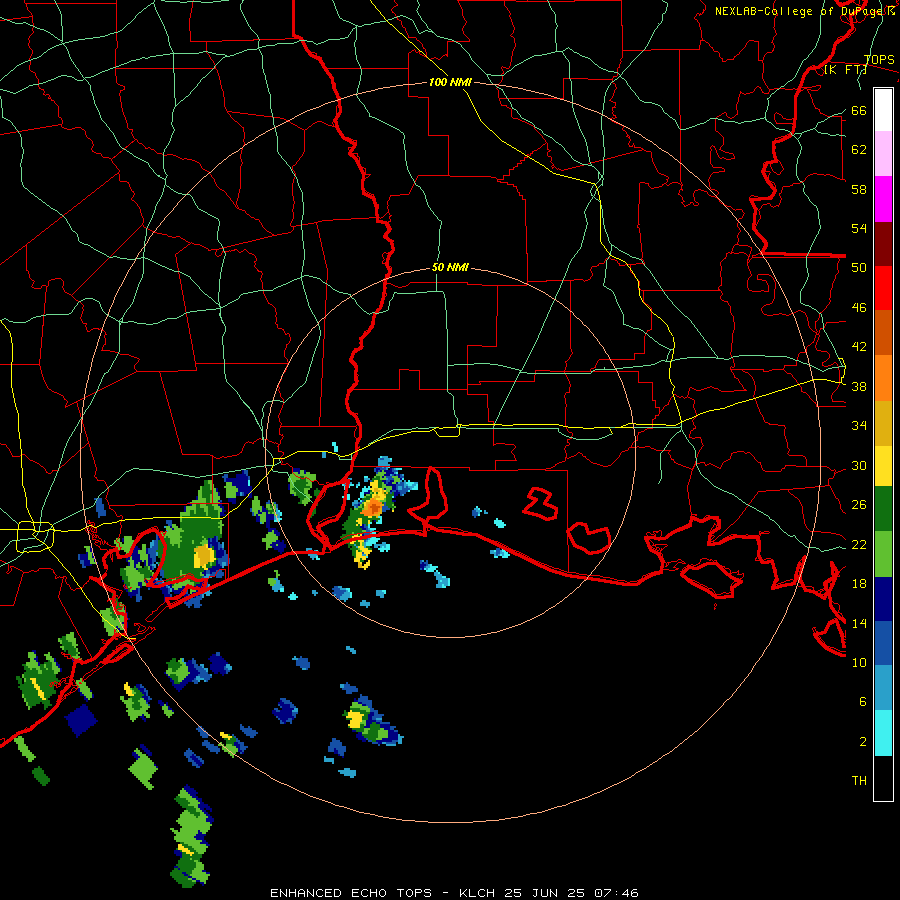
Task: Click the TH threshold label
Action: (859, 780)
